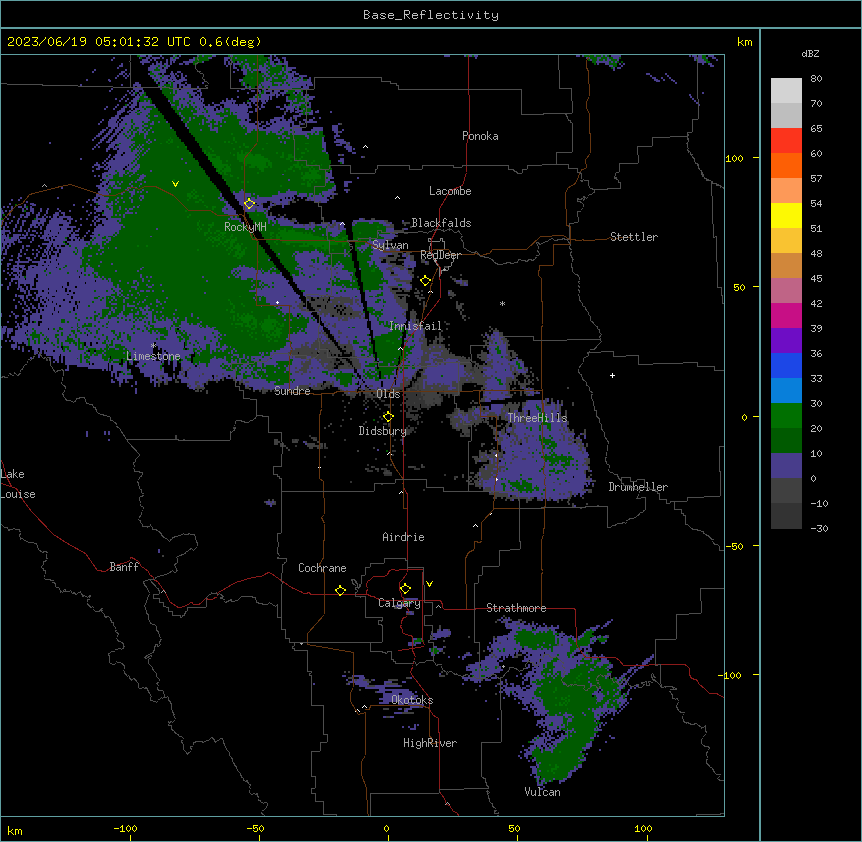Screen dimensions: 862x842
Task: Click the RedDeer city label
Action: [440, 255]
